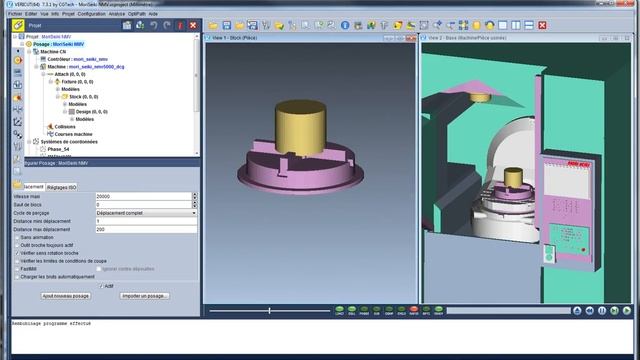This screenshot has height=360, width=640.
Task: Switch to the Réglages ISO tab
Action: [62, 187]
